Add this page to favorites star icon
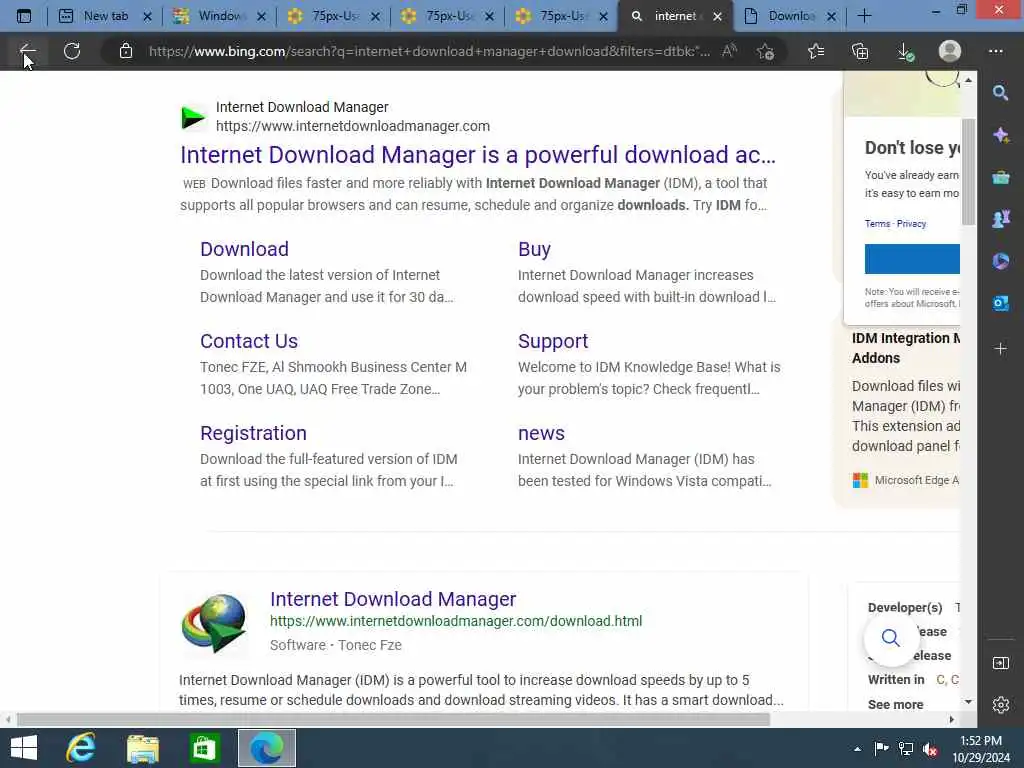 (x=765, y=51)
